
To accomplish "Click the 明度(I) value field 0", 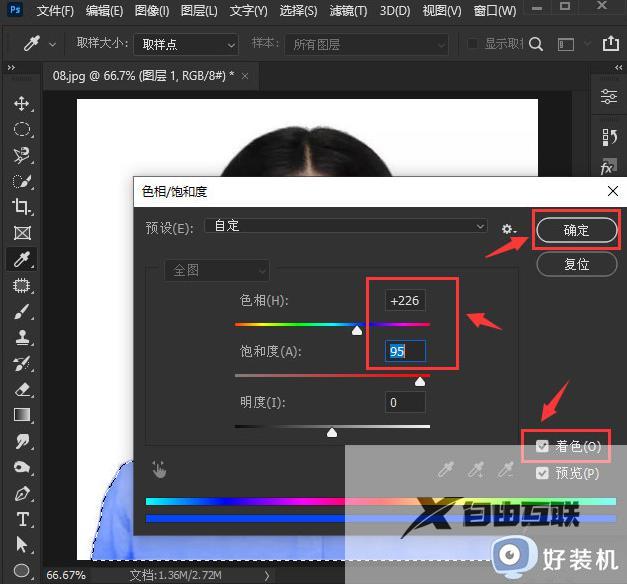I will [405, 402].
